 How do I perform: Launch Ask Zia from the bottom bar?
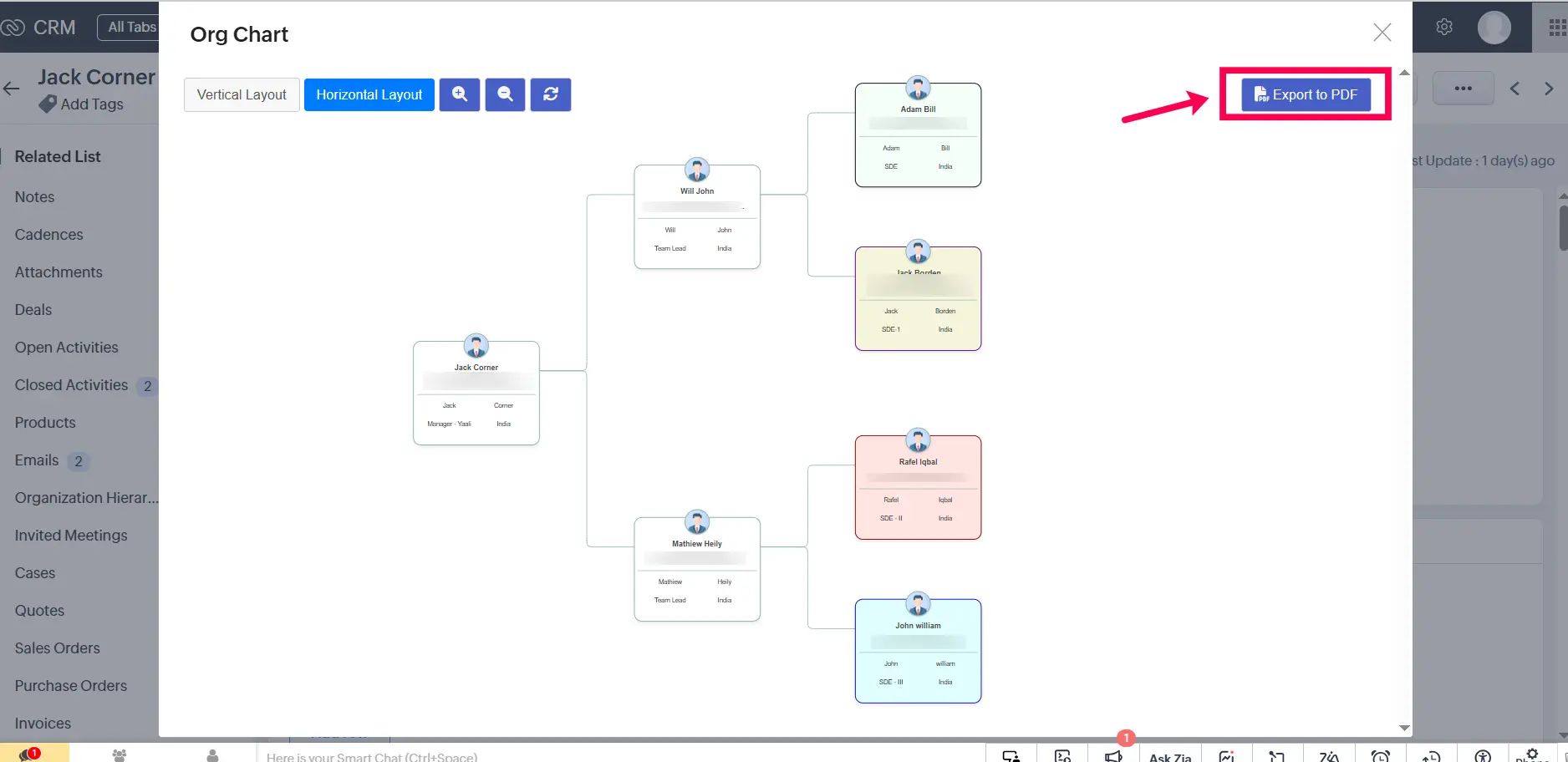click(1169, 756)
